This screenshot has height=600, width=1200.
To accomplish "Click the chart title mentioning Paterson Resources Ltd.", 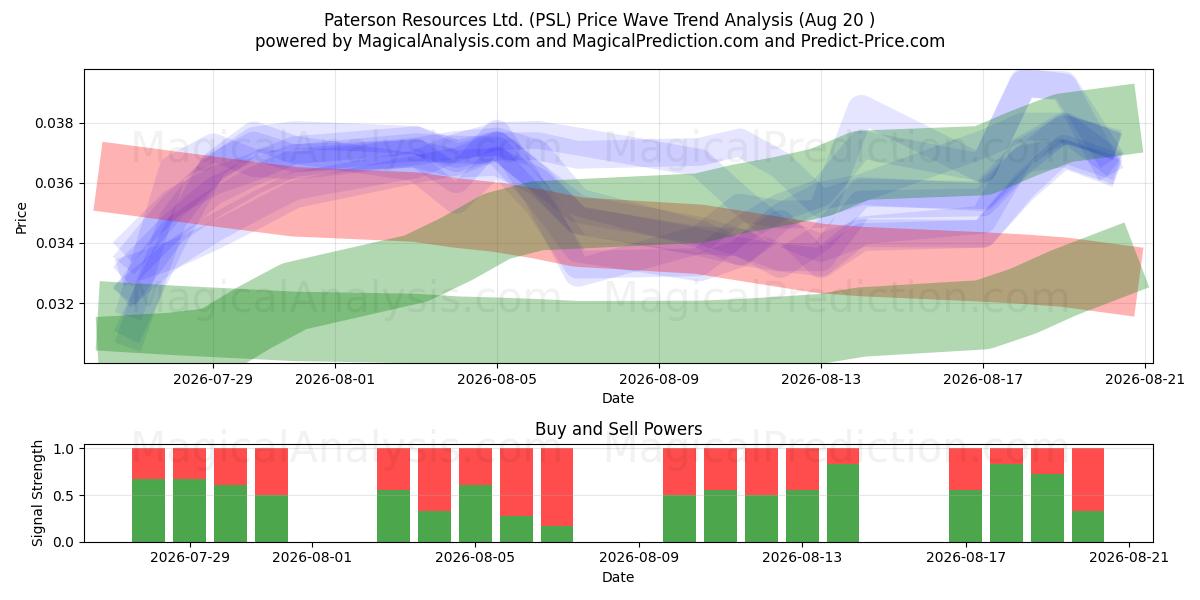I will (600, 20).
